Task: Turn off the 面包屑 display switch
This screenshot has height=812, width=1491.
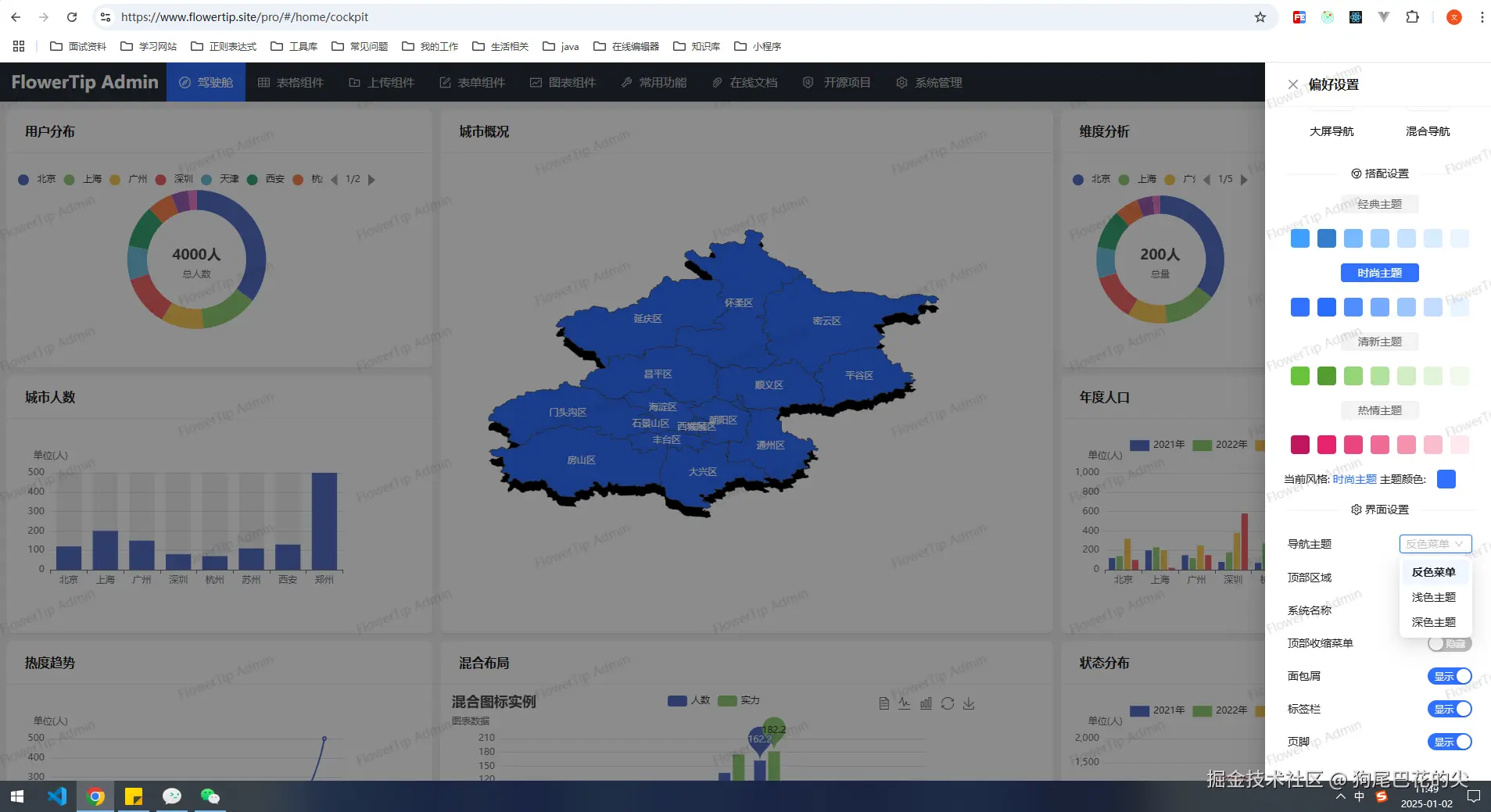Action: (1450, 676)
